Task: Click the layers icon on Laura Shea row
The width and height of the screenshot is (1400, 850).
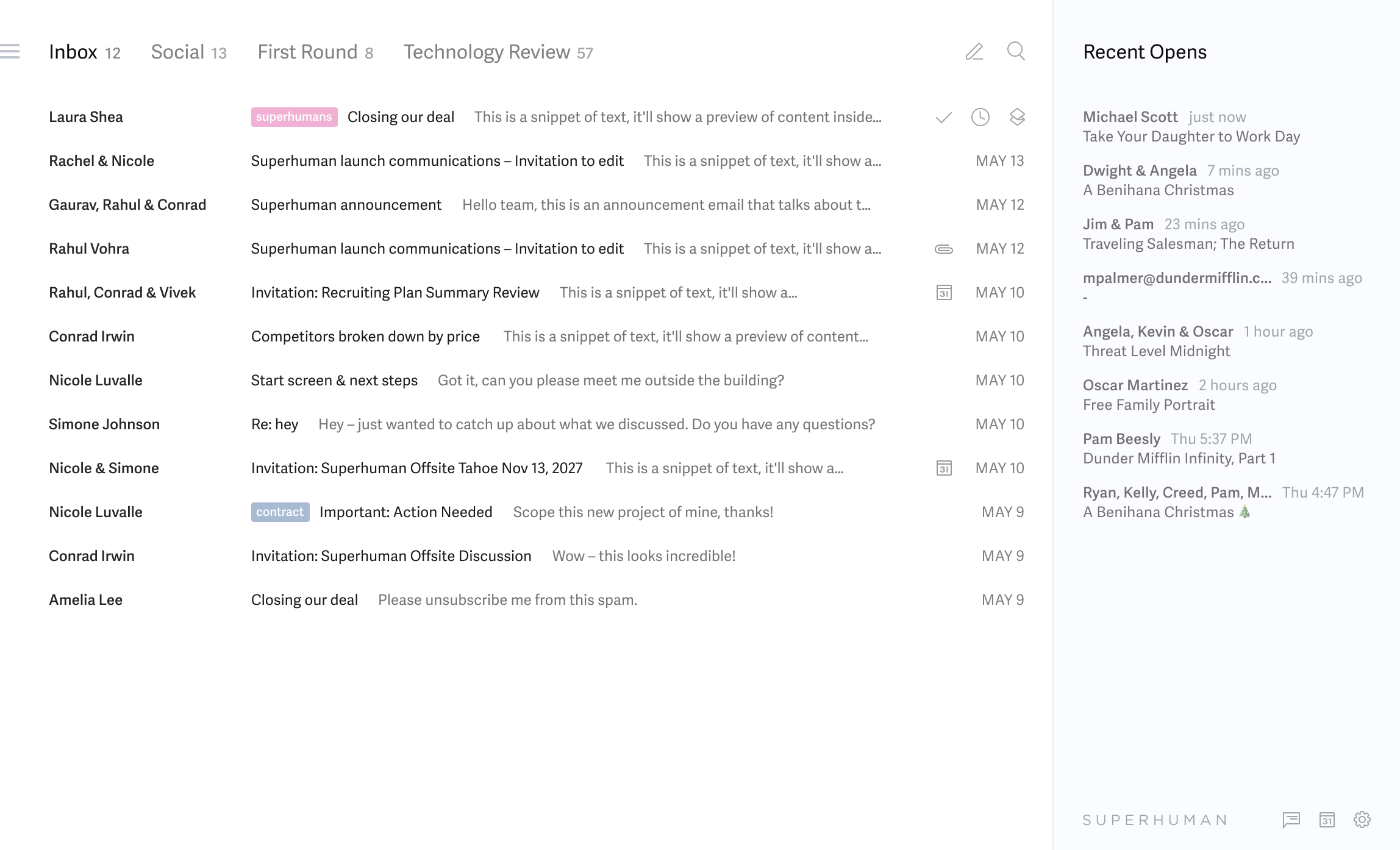Action: click(1017, 117)
